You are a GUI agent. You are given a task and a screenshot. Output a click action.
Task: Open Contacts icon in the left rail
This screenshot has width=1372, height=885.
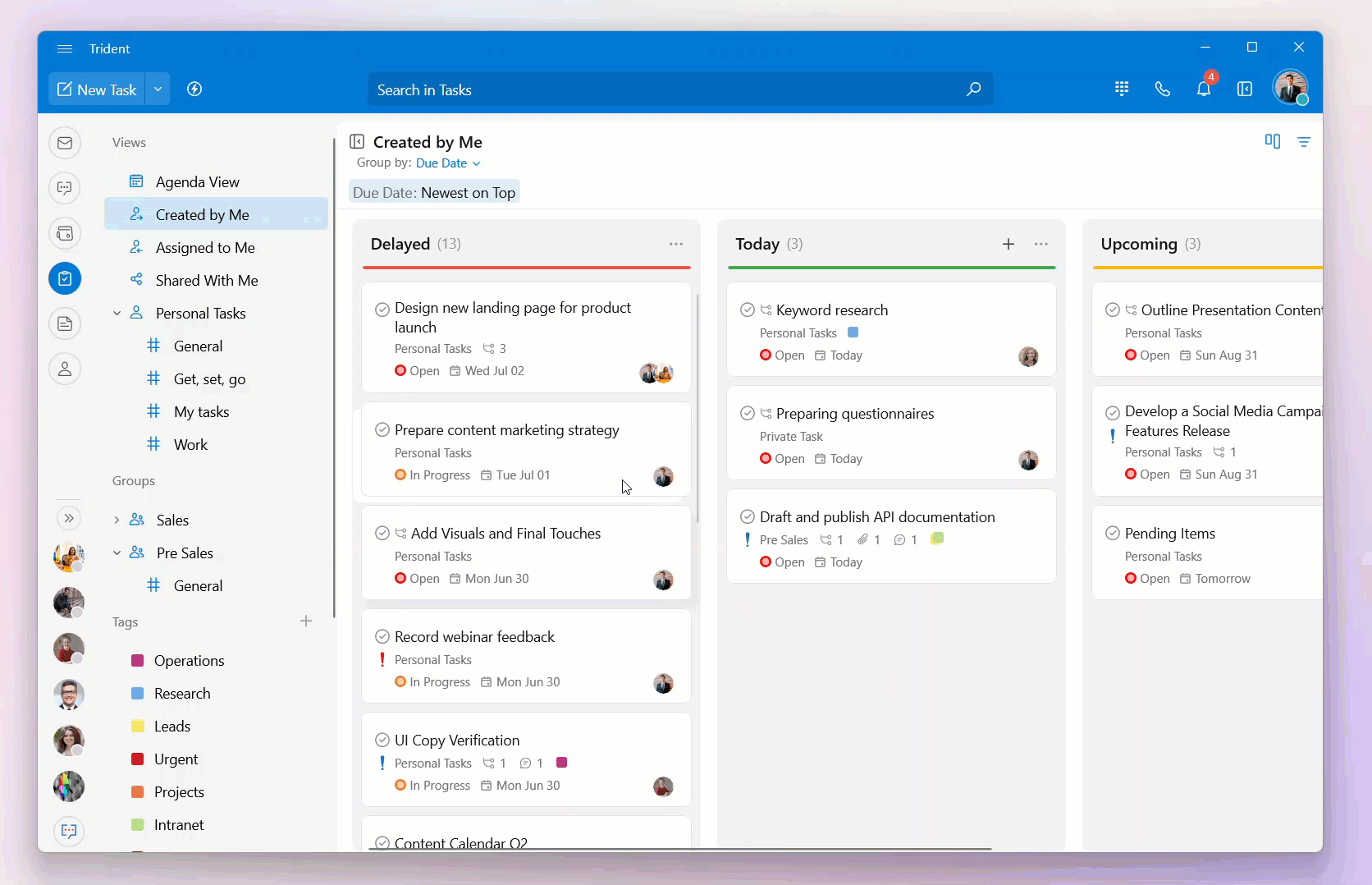tap(65, 369)
